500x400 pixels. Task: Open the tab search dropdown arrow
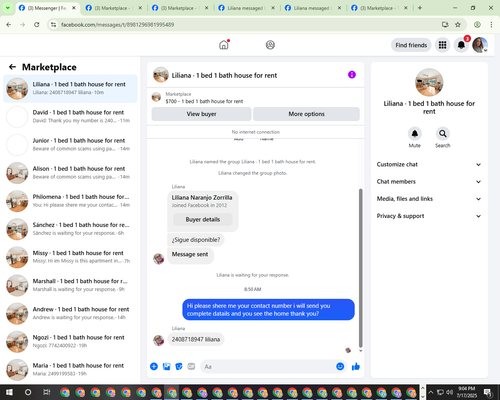pyautogui.click(x=7, y=8)
